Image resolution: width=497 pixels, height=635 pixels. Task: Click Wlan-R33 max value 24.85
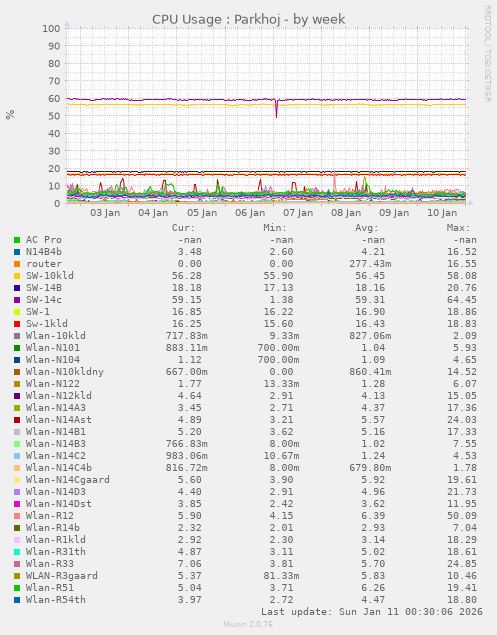462,564
